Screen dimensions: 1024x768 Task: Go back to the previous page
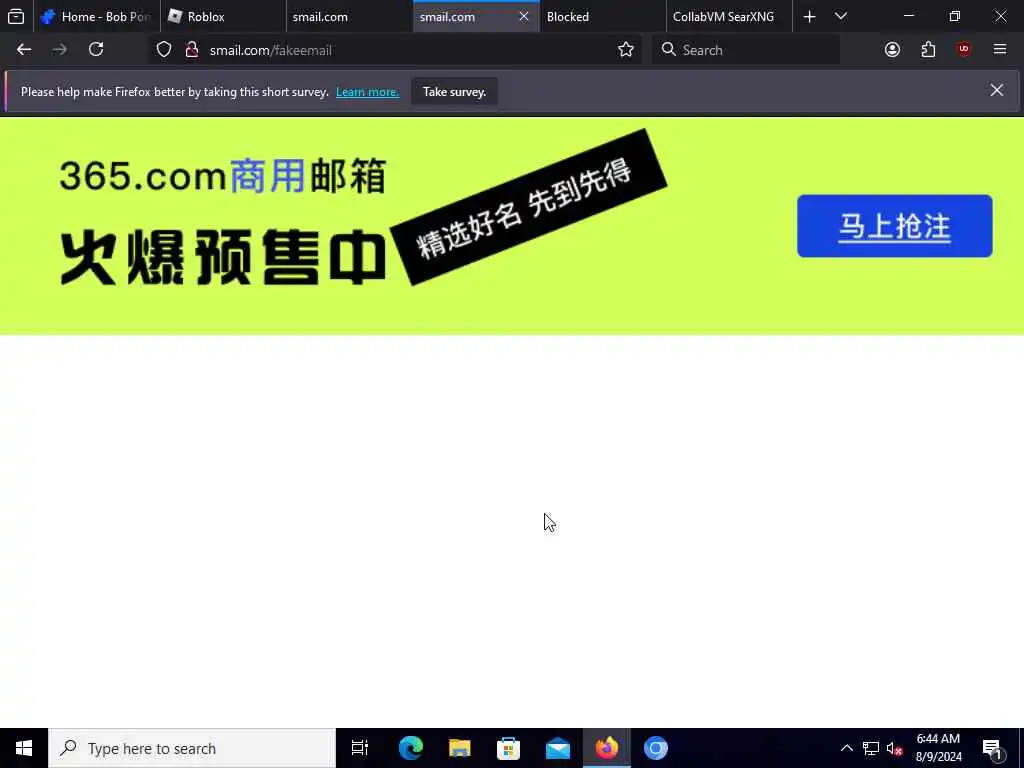click(x=24, y=50)
